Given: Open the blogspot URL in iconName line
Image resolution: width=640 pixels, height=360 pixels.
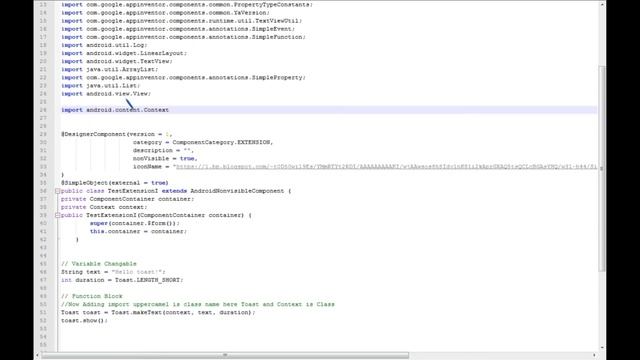Looking at the screenshot, I should (386, 167).
